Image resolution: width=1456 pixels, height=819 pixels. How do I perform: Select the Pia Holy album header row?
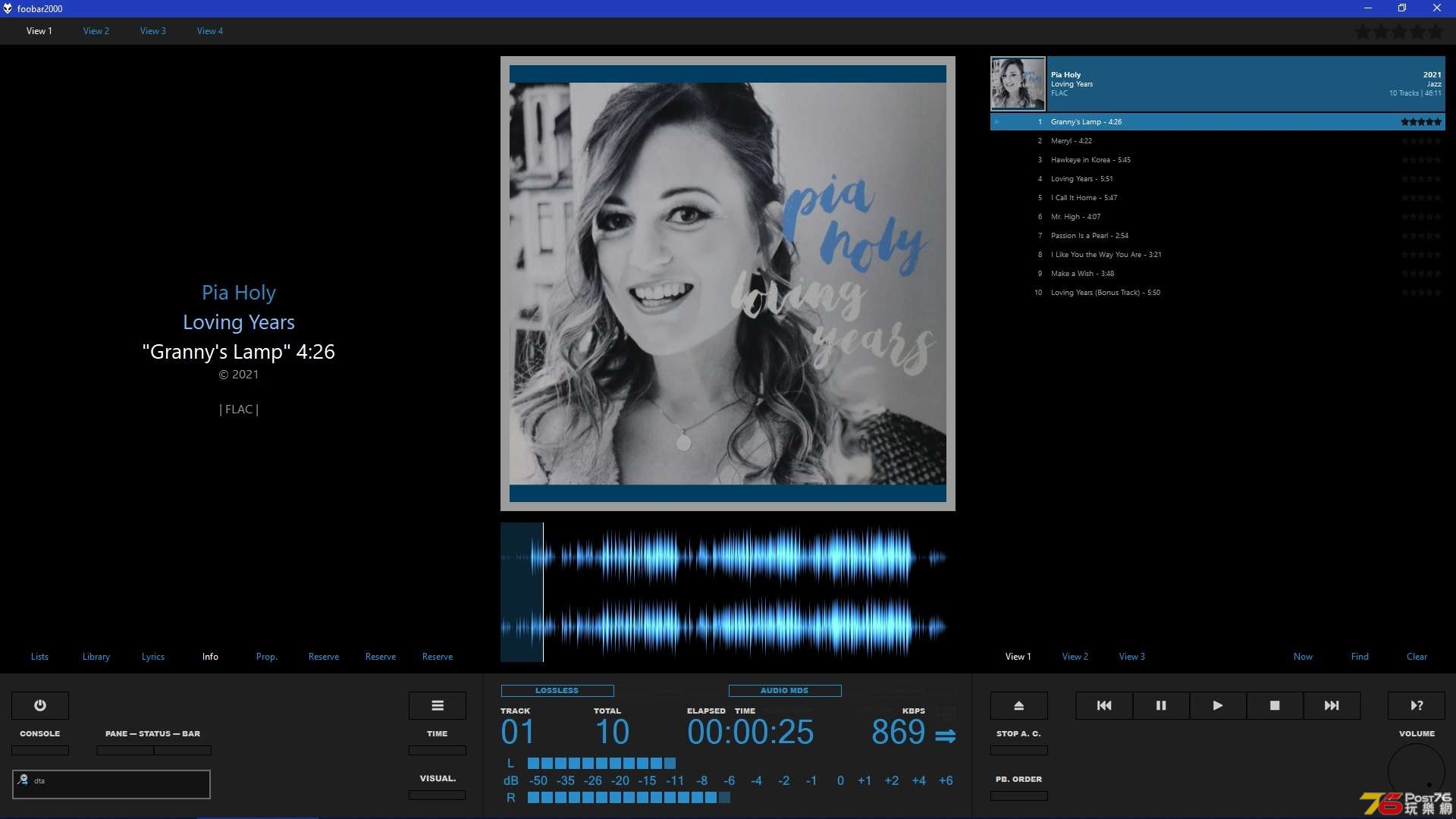click(1218, 84)
